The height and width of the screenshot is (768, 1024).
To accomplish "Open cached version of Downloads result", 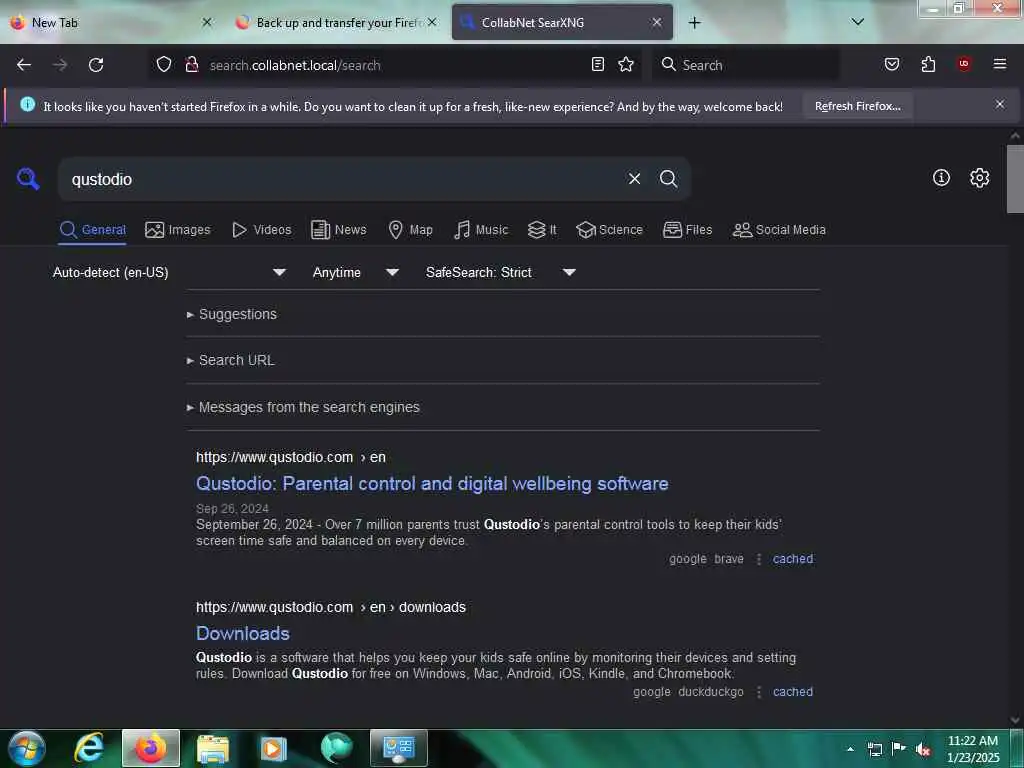I will [x=793, y=692].
